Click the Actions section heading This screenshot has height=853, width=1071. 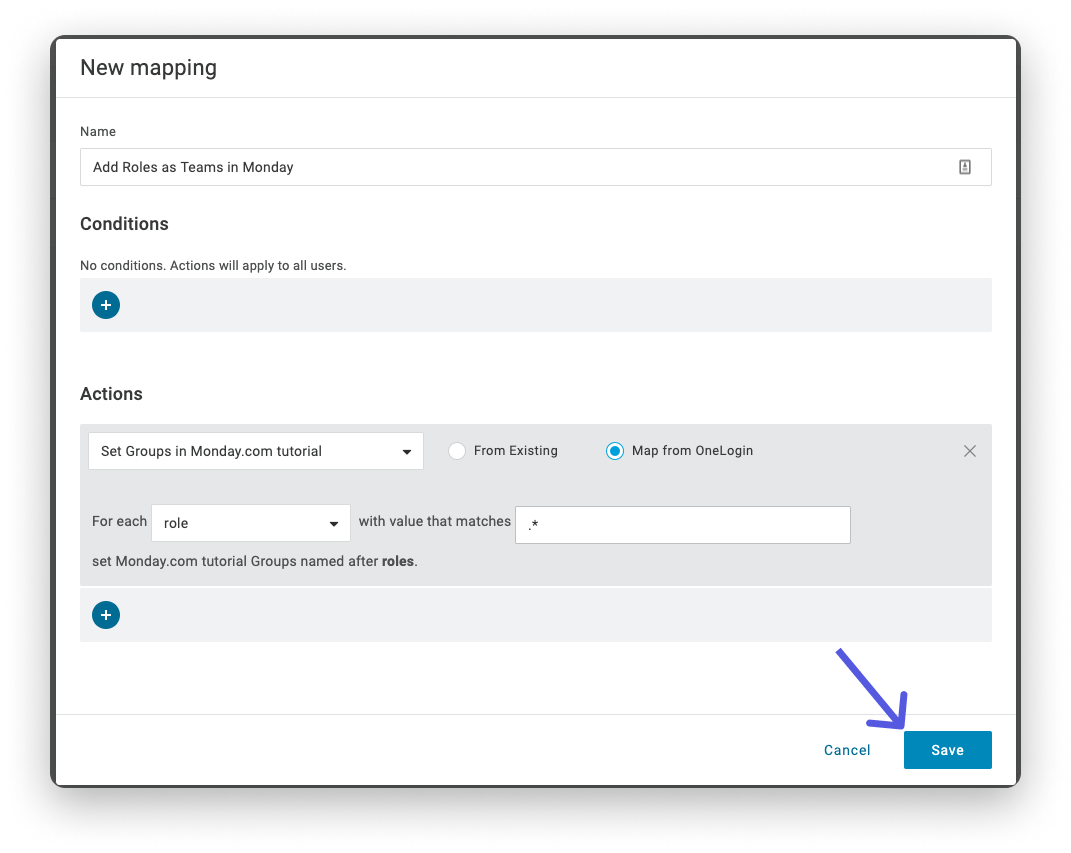click(x=111, y=394)
